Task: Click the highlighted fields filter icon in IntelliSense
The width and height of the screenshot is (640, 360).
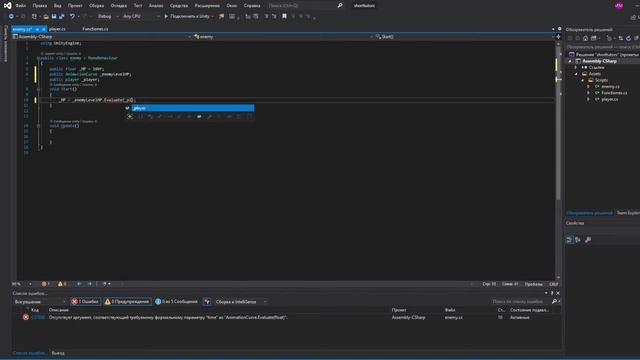Action: click(199, 117)
